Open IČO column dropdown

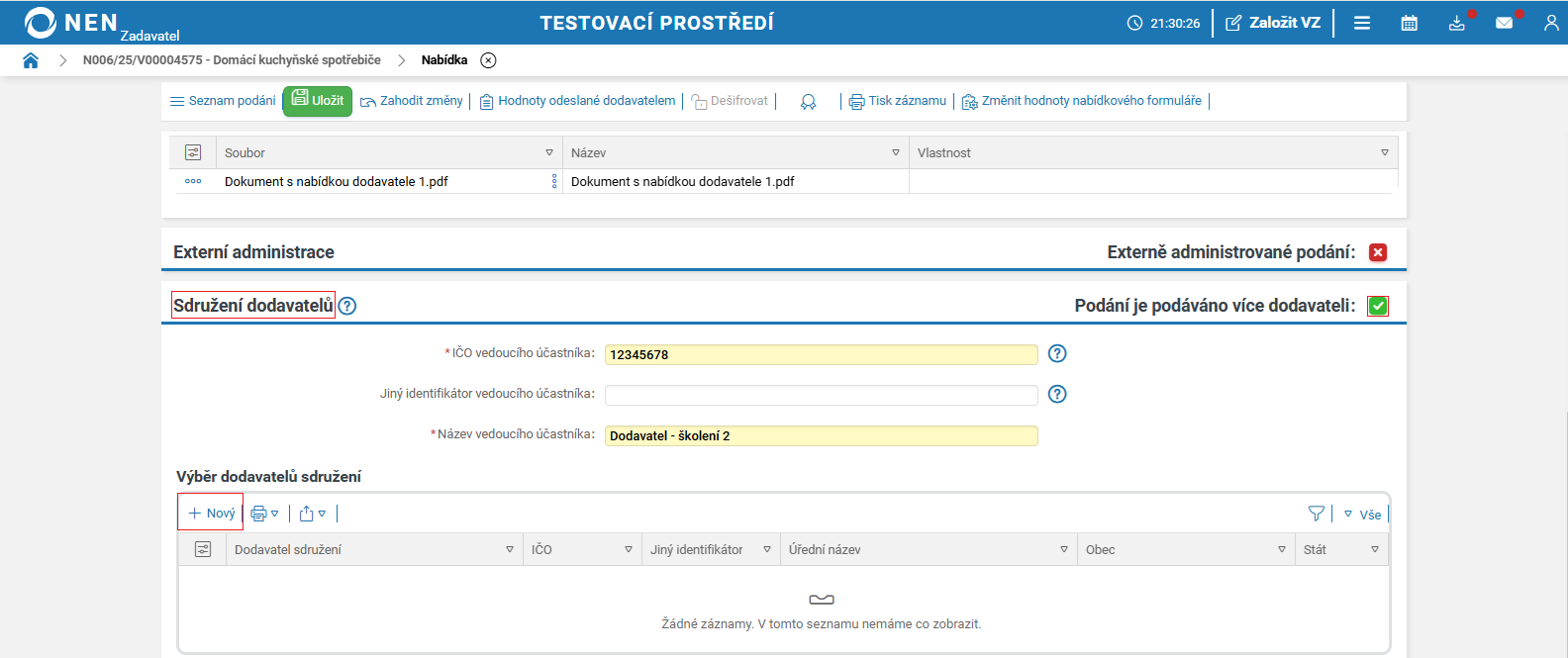(629, 549)
